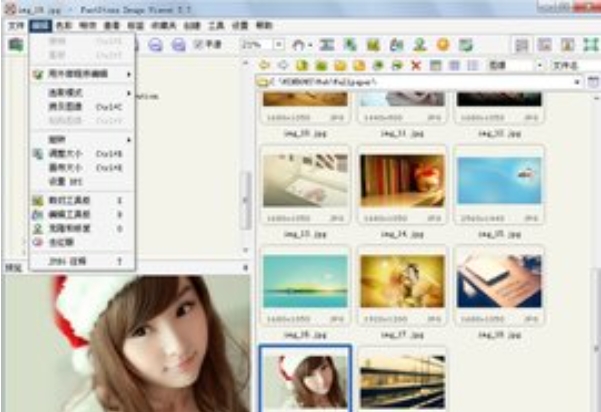Choose 绘图工具板 (Draw board) menu entry
Screen dimensions: 601x412
point(82,215)
